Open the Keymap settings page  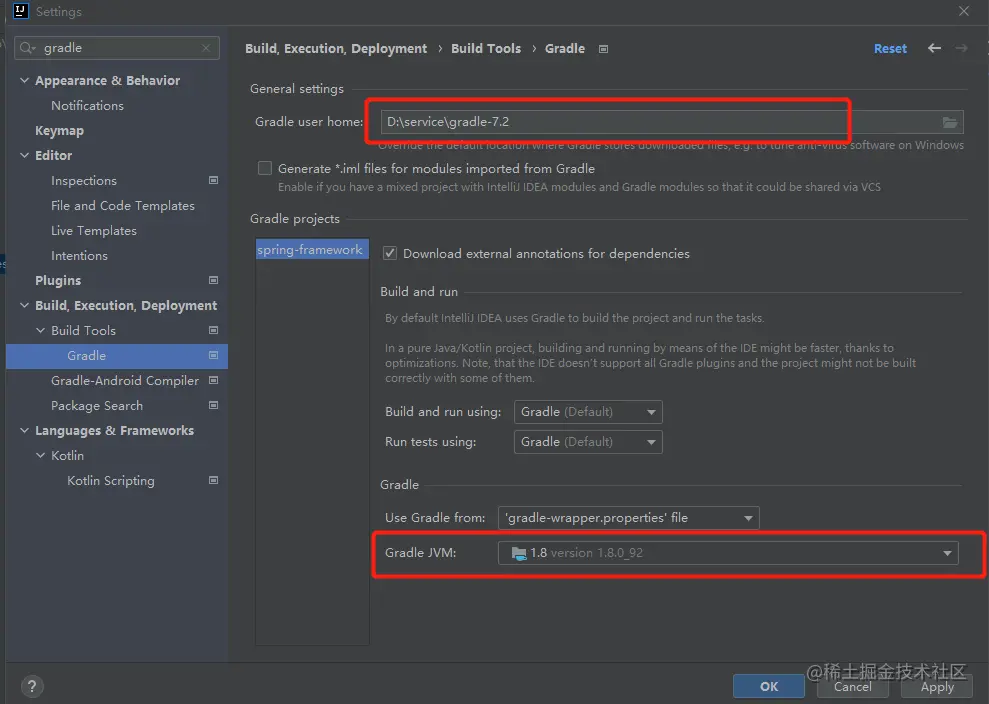[x=59, y=131]
